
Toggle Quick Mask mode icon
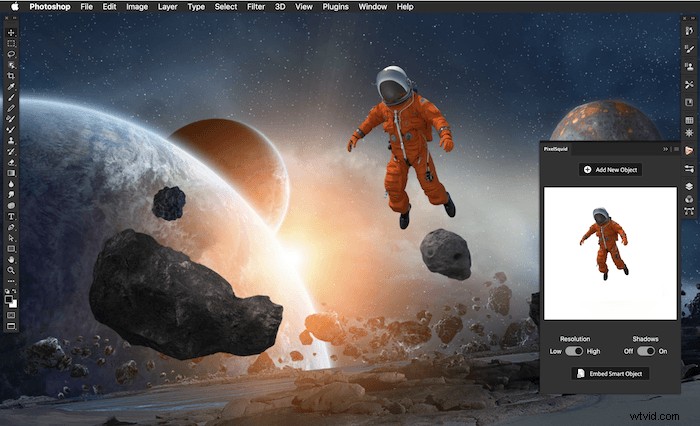click(x=11, y=315)
